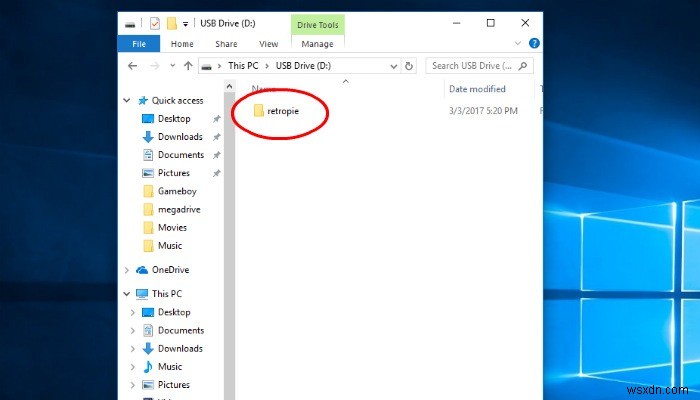Select the retropie folder
The width and height of the screenshot is (700, 400).
coord(277,111)
